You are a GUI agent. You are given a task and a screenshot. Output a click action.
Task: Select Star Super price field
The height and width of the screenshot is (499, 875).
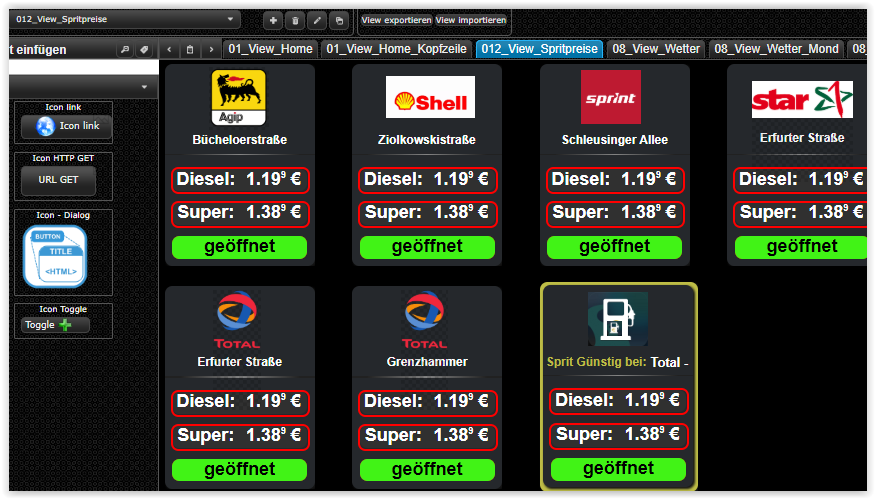pos(800,213)
